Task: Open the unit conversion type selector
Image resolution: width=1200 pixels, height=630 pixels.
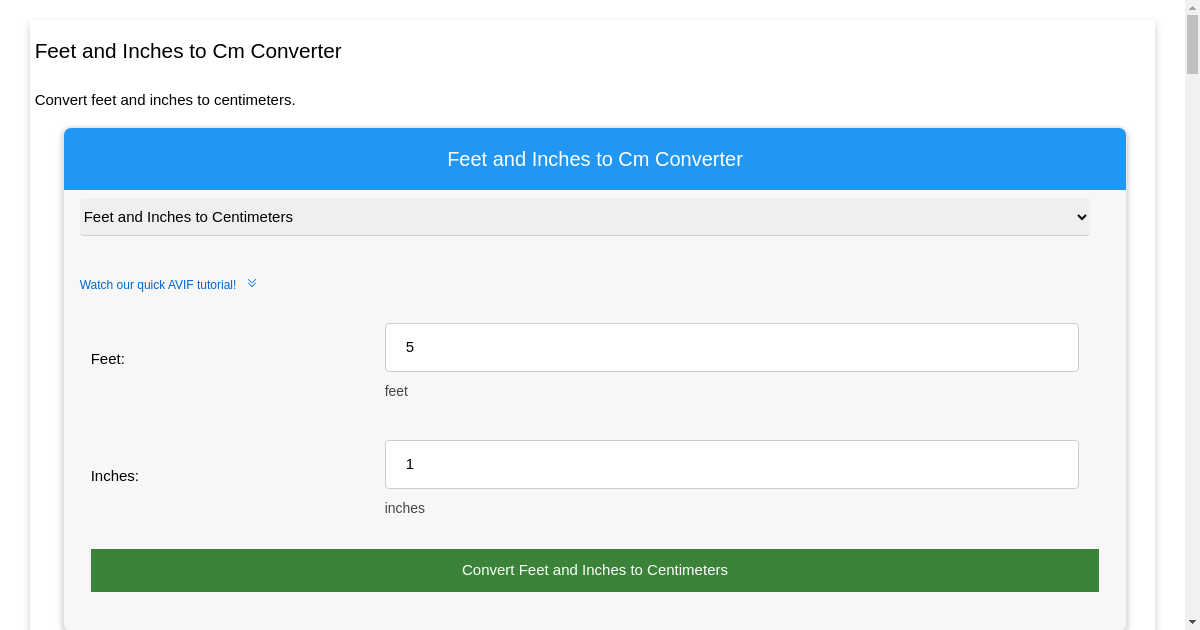Action: point(585,217)
